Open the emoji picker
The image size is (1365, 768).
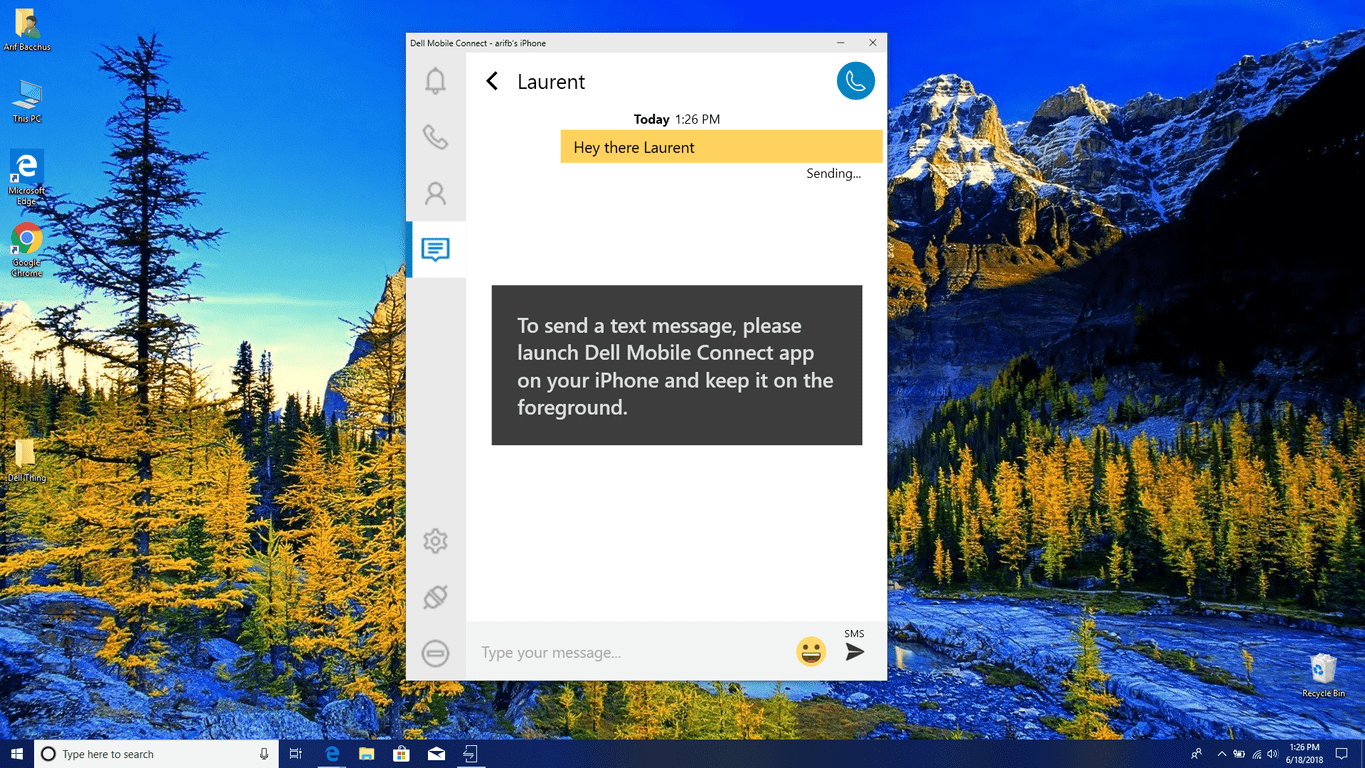811,652
